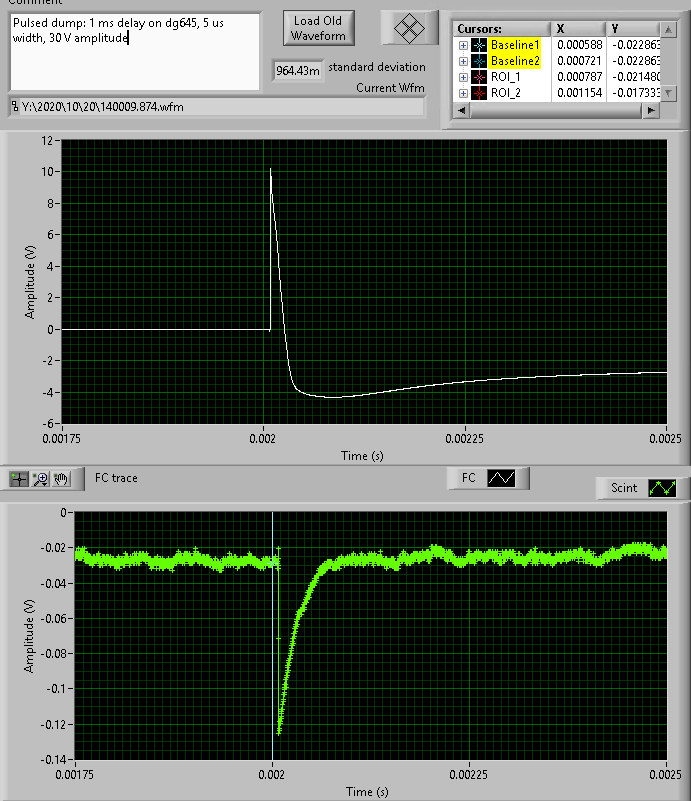Viewport: 691px width, 801px height.
Task: Click the Load Old Waveform button
Action: click(318, 28)
